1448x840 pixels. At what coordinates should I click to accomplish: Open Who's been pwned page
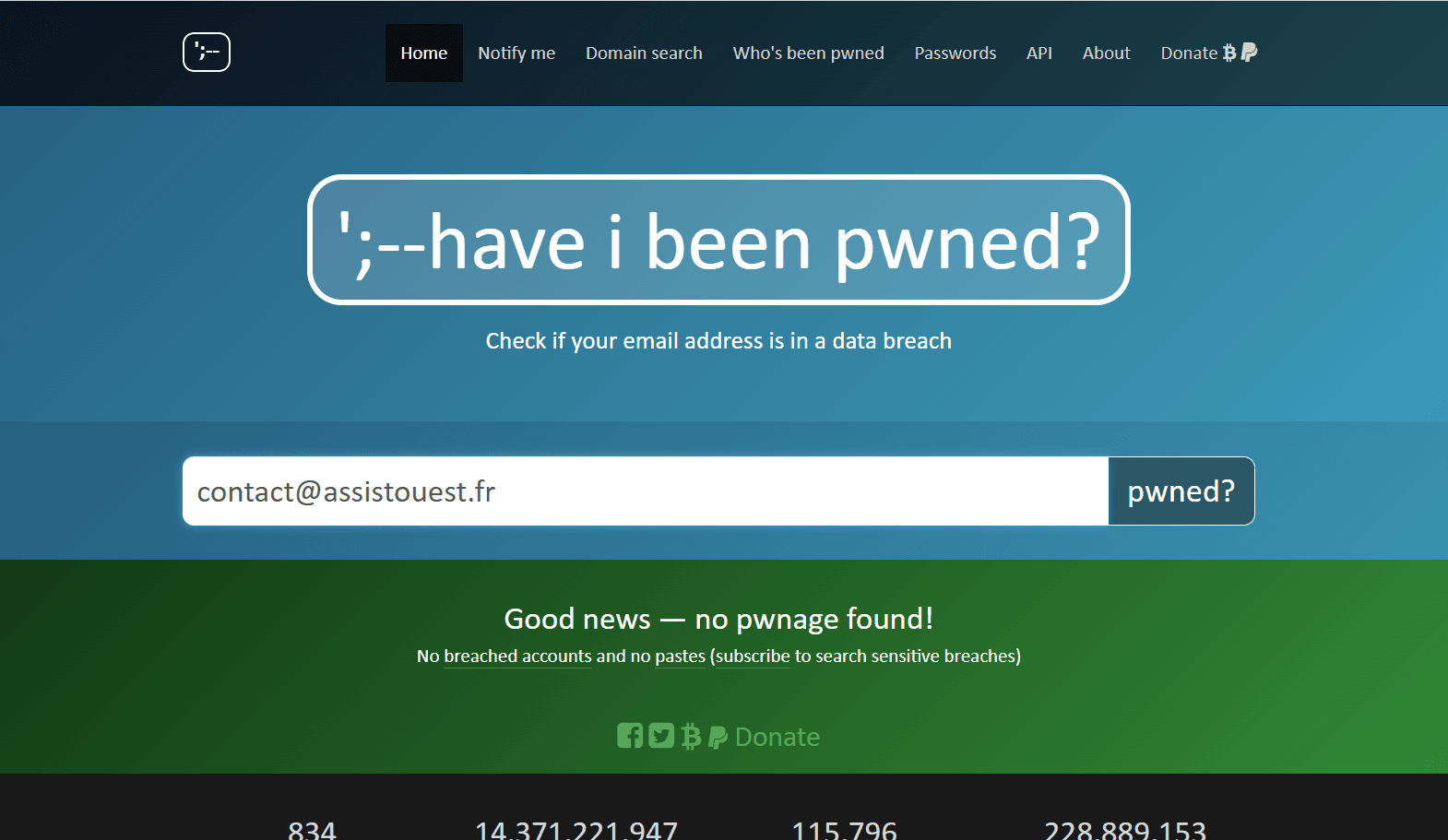809,53
